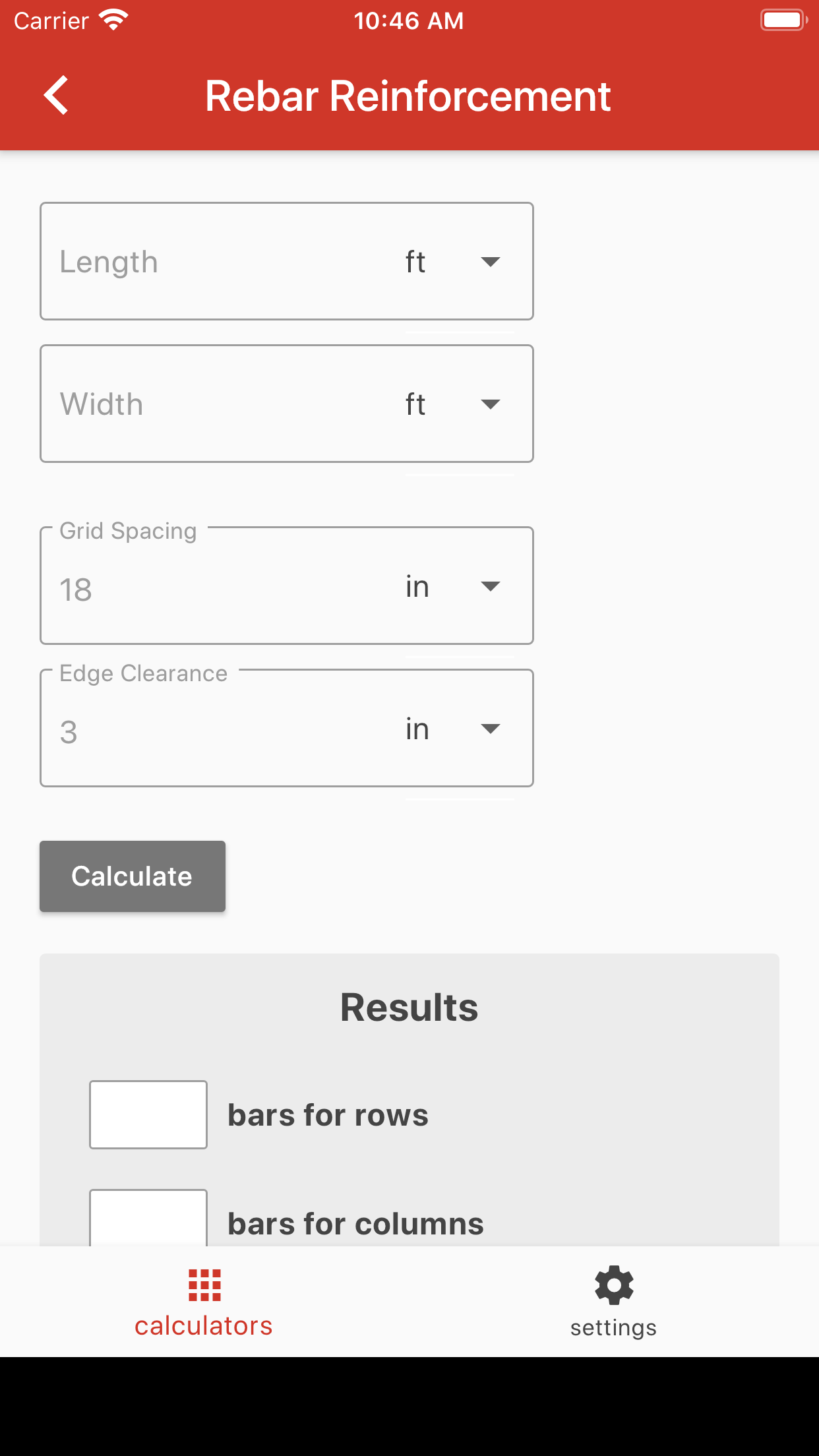Open the settings gear icon
Screen dimensions: 819x1456
point(614,1285)
